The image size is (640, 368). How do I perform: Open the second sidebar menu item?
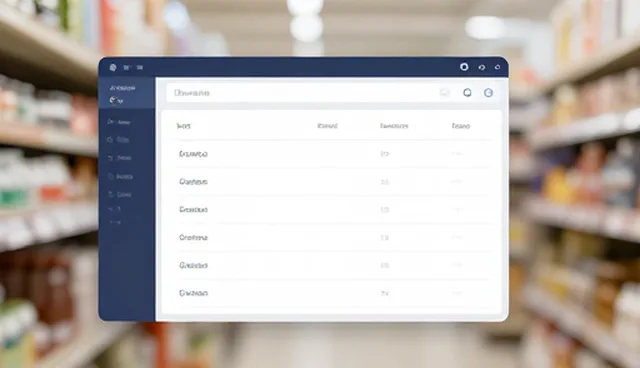[x=119, y=140]
